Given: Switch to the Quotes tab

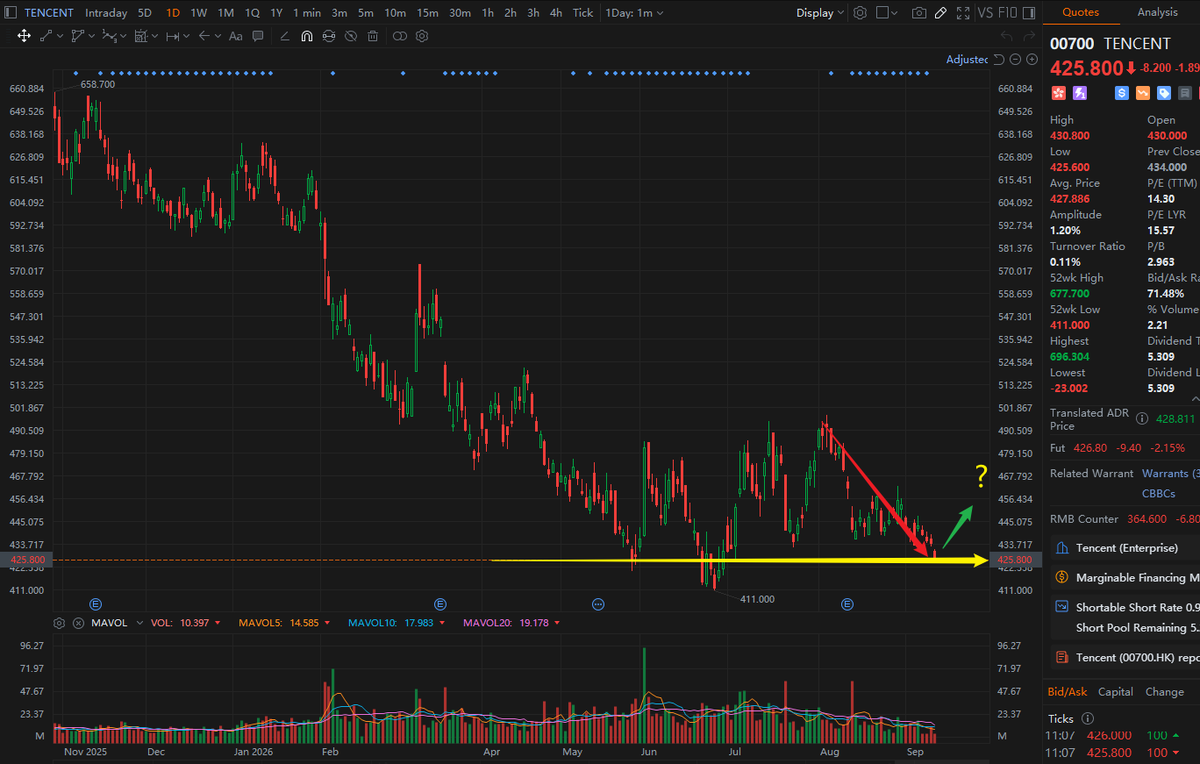Looking at the screenshot, I should tap(1080, 12).
